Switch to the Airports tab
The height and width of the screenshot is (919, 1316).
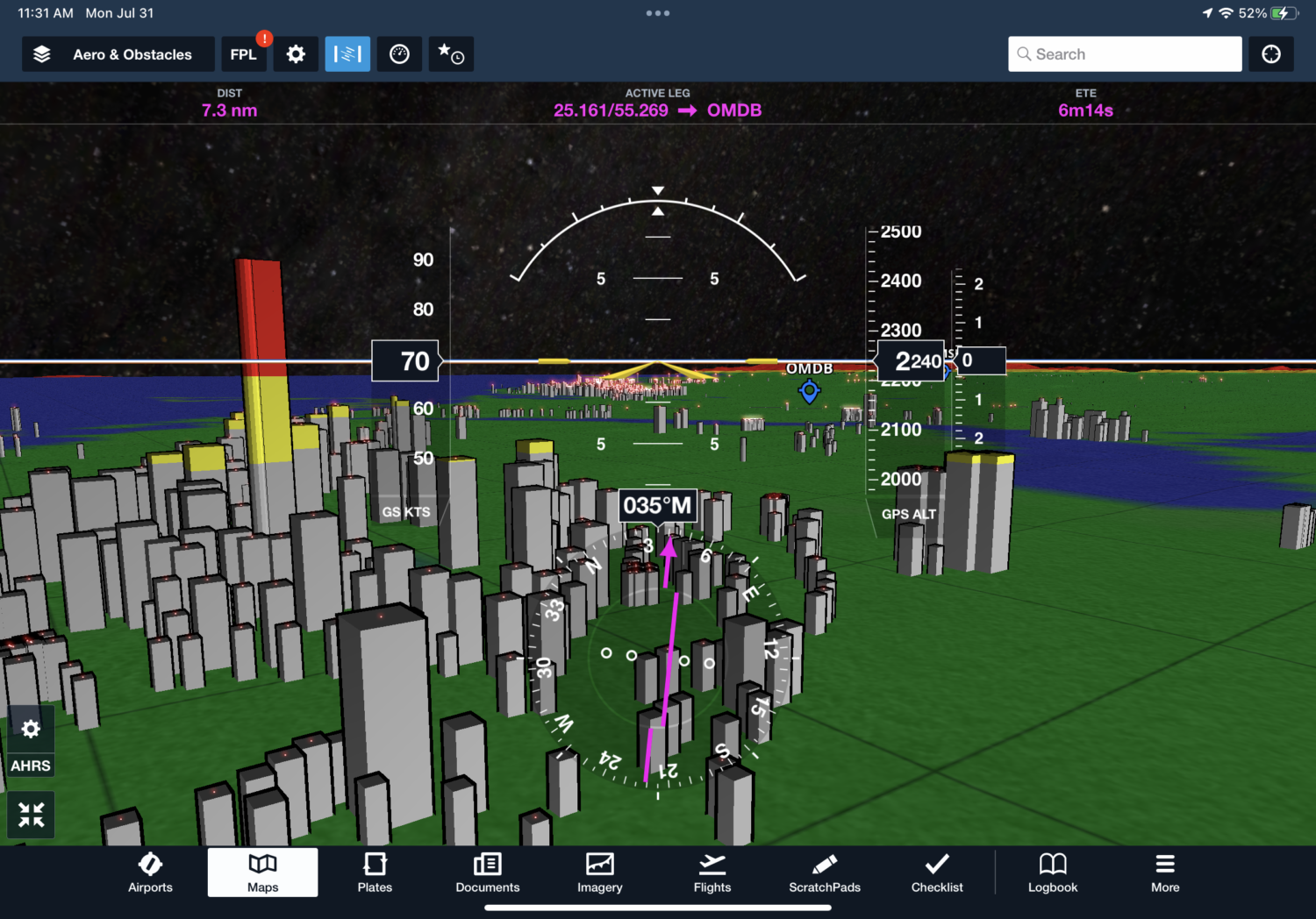click(x=150, y=873)
